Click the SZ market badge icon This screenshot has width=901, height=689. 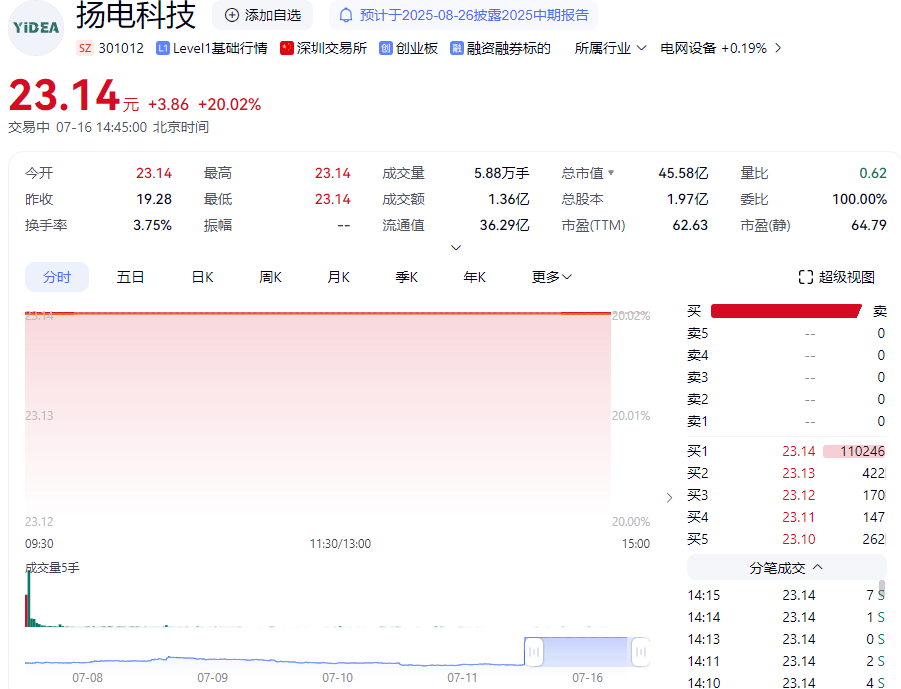point(85,48)
